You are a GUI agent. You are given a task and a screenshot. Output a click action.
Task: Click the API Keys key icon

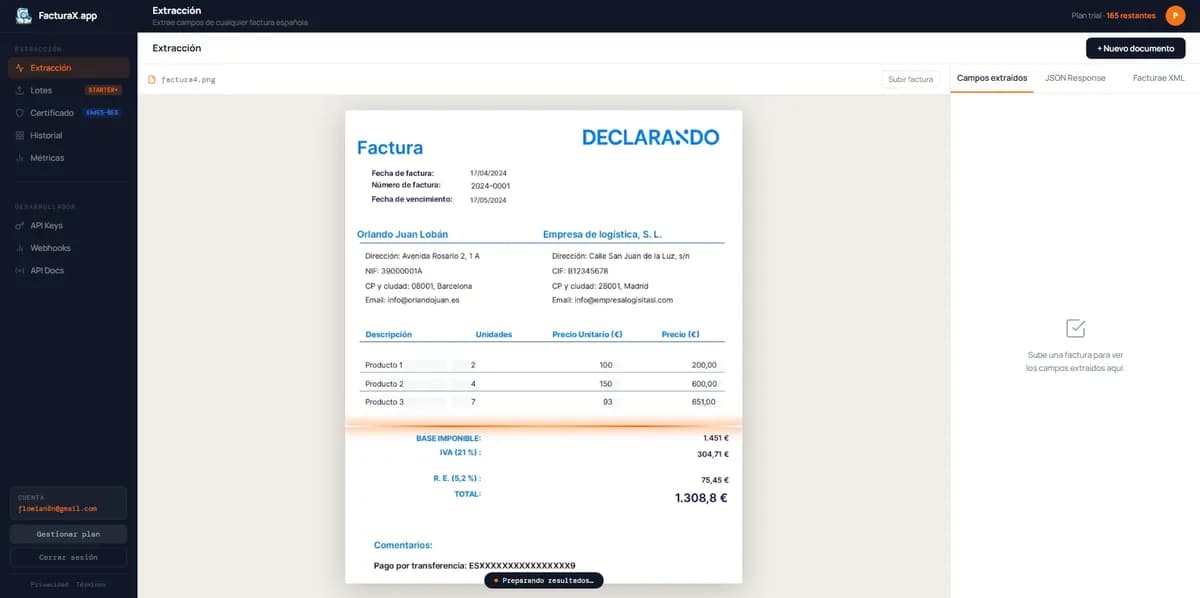20,226
